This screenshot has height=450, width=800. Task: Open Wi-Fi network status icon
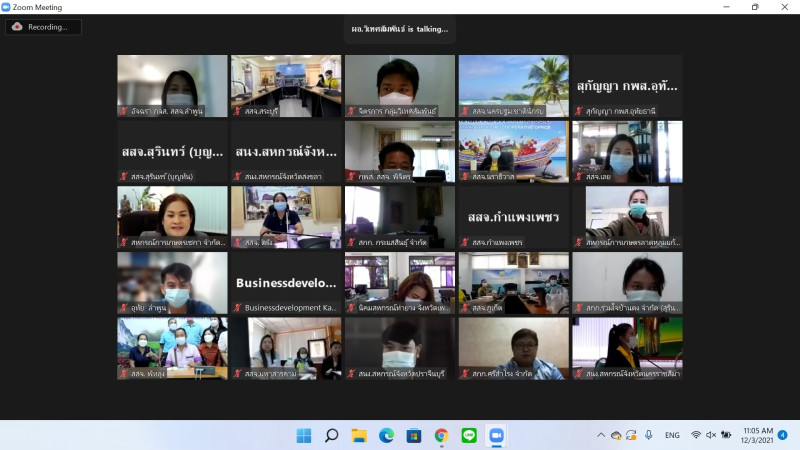696,435
